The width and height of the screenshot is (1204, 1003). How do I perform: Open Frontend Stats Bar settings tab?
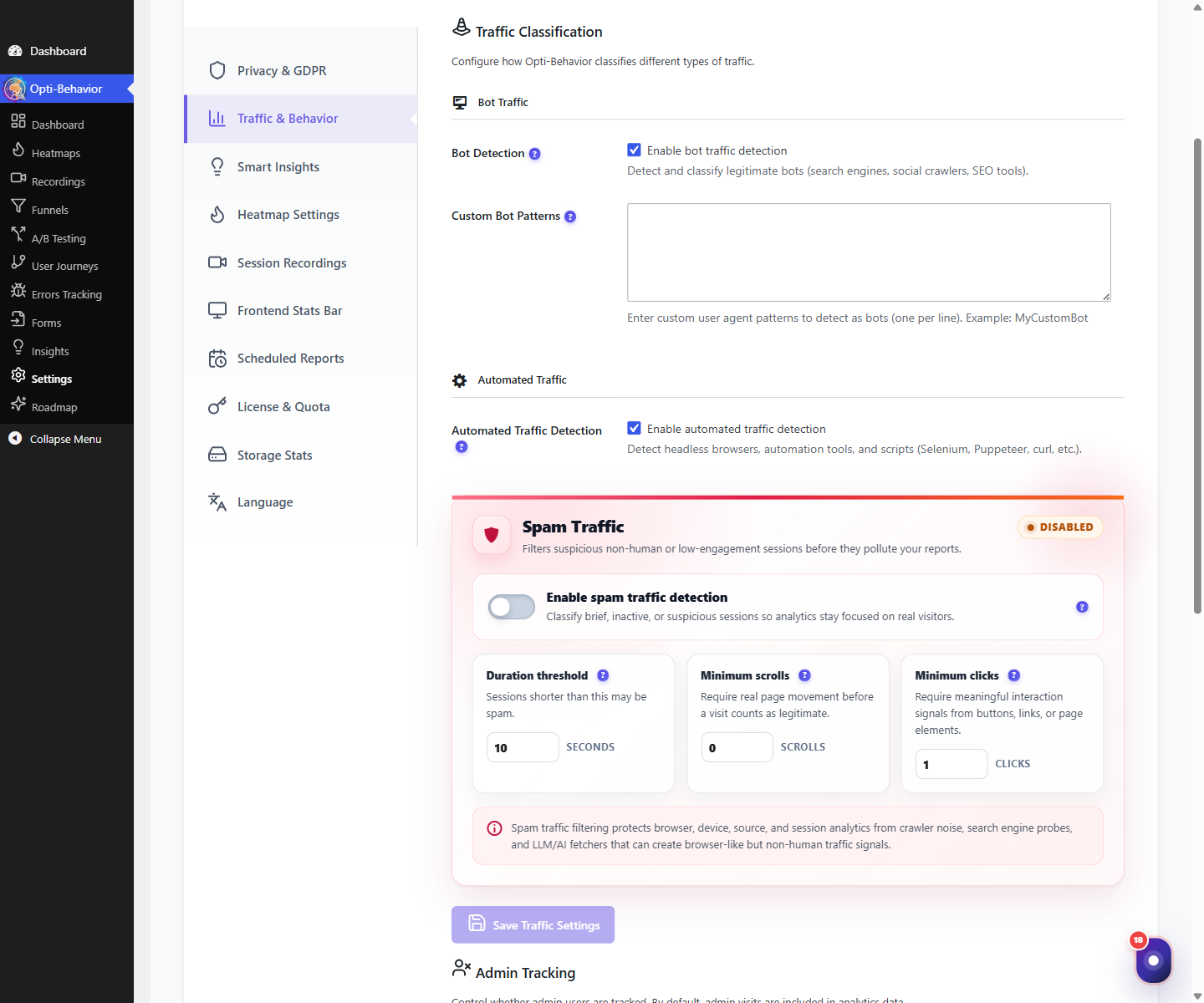pyautogui.click(x=301, y=311)
